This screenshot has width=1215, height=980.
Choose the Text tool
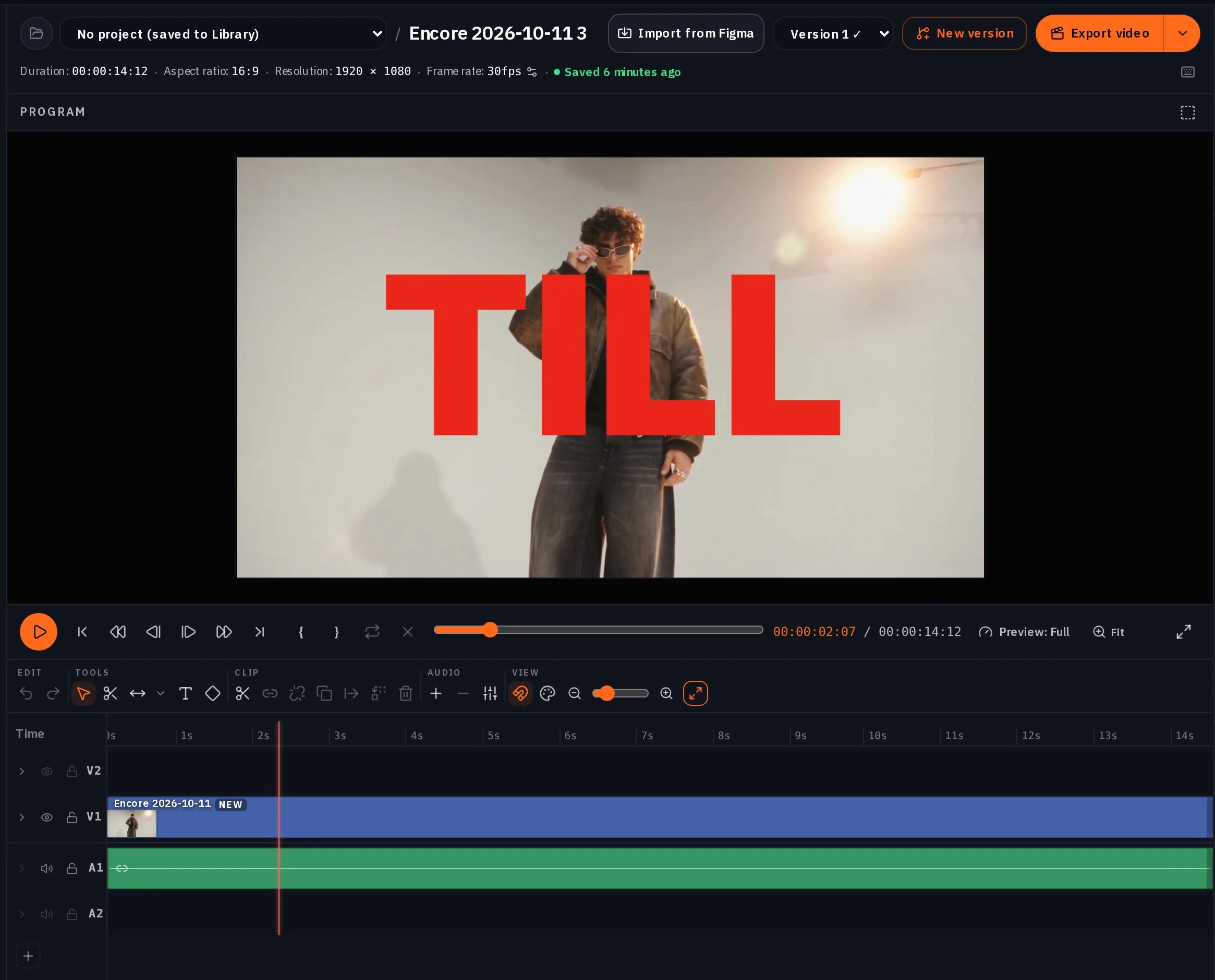click(x=185, y=693)
